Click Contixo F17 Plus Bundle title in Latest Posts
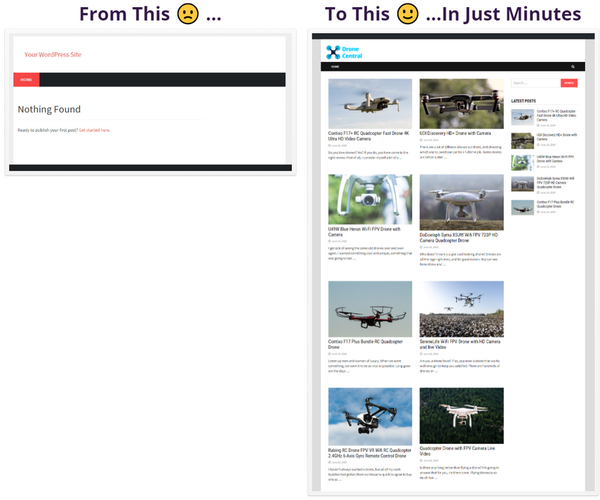 click(555, 204)
